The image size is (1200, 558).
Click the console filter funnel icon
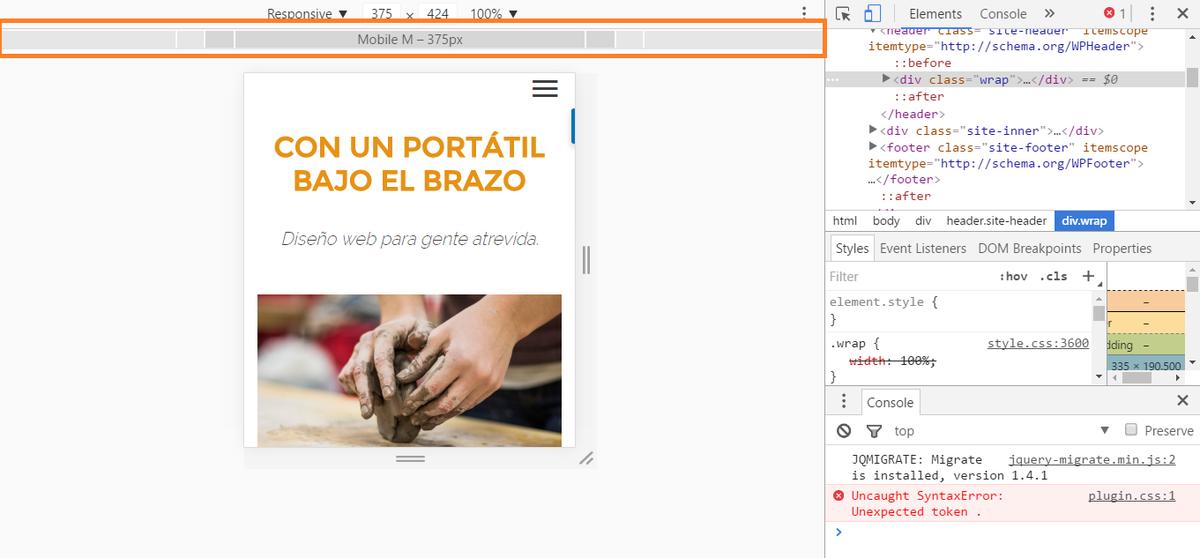pyautogui.click(x=874, y=431)
